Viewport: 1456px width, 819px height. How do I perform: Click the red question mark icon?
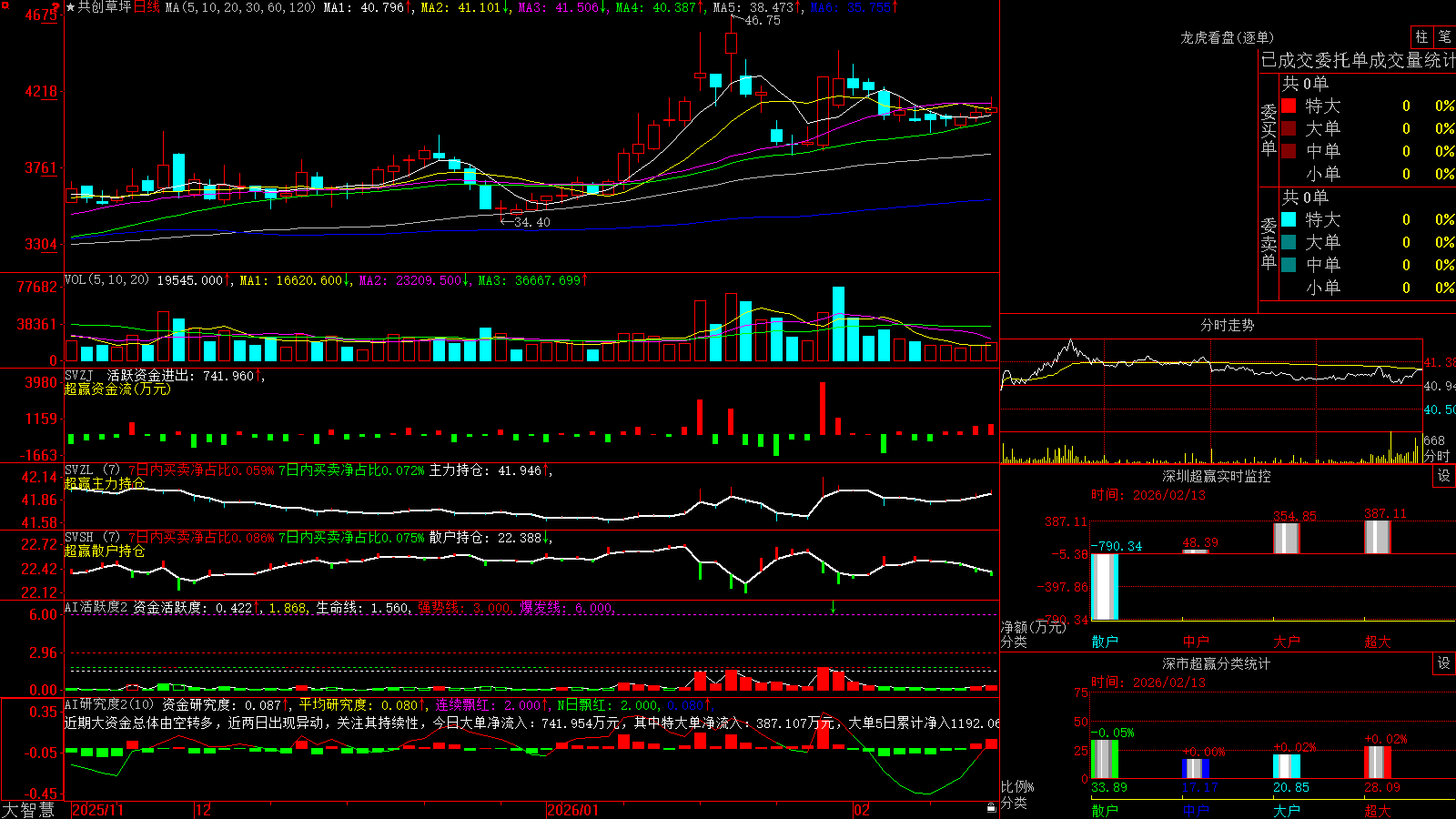pyautogui.click(x=56, y=7)
